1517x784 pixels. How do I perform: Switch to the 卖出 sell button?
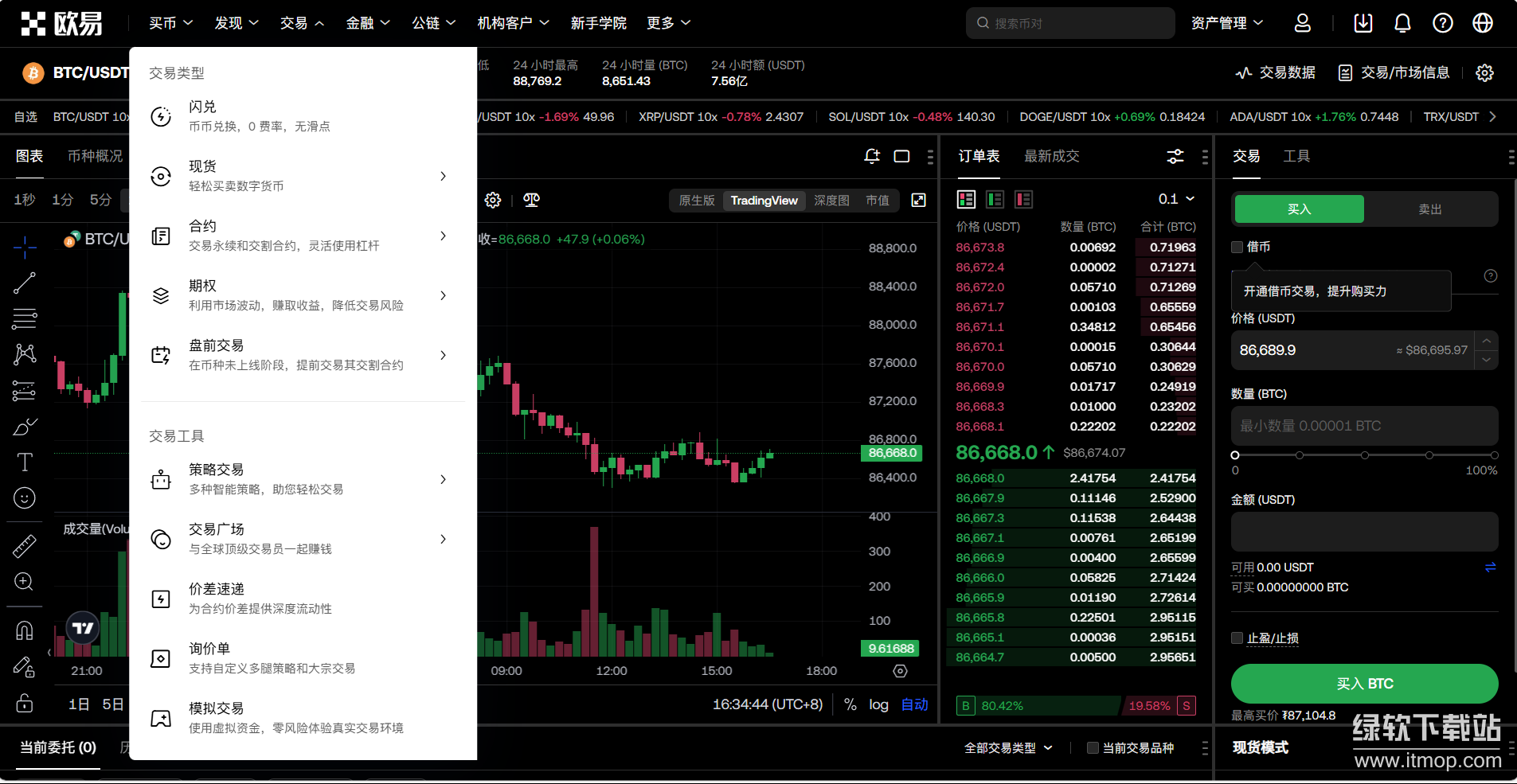point(1430,209)
